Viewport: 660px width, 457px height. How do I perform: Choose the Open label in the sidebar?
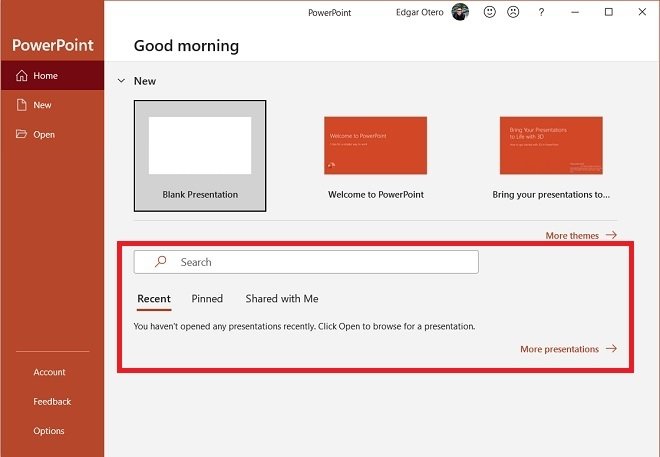point(44,135)
